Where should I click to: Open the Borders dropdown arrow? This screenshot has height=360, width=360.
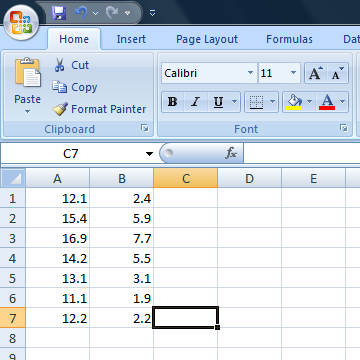tap(273, 102)
